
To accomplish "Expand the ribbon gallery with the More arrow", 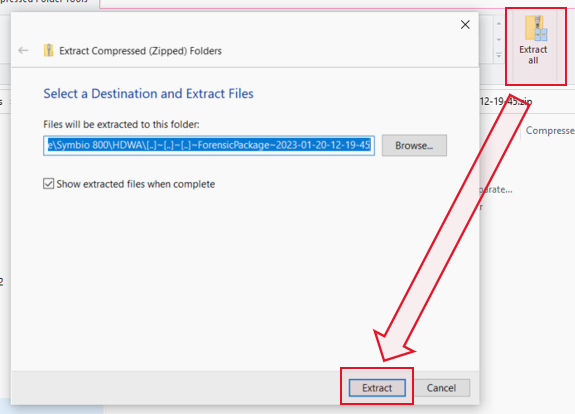I will (x=499, y=56).
